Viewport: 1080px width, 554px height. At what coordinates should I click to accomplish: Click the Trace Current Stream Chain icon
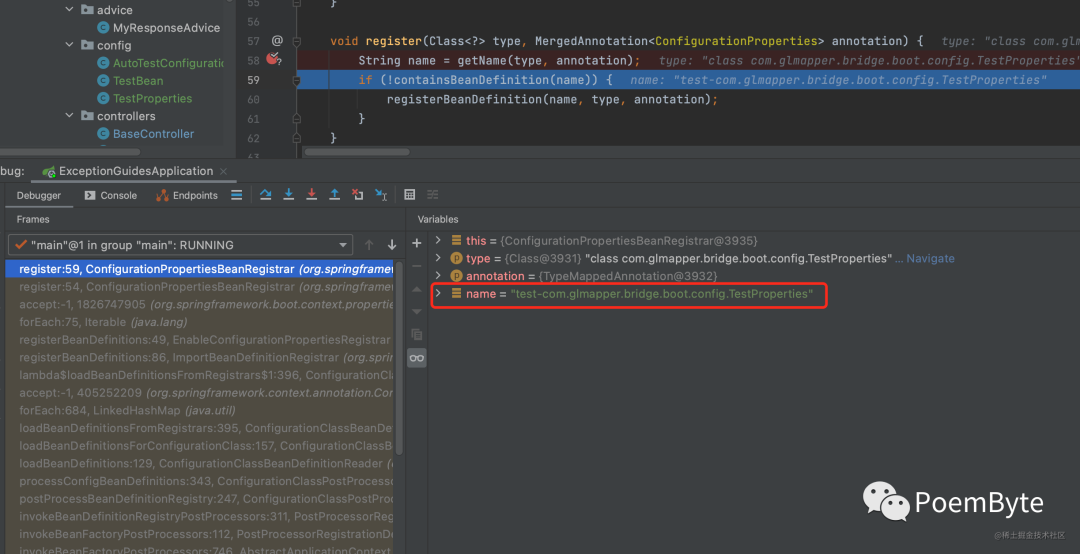[x=433, y=195]
